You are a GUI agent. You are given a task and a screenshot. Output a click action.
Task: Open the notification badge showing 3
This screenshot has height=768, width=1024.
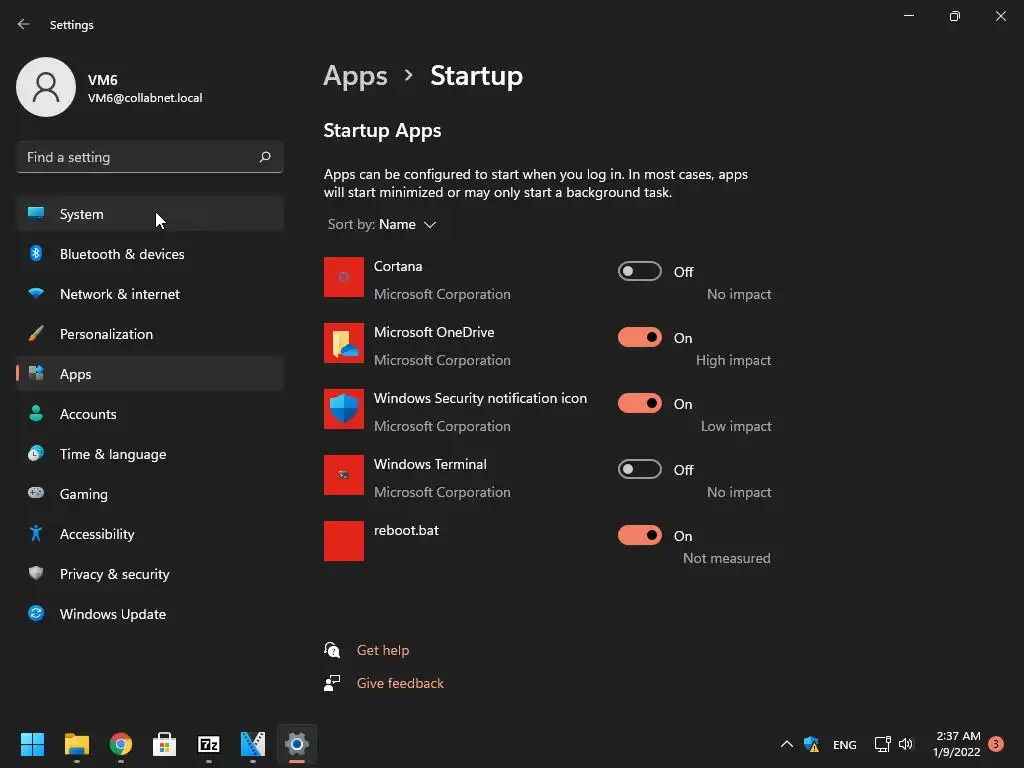tap(995, 744)
